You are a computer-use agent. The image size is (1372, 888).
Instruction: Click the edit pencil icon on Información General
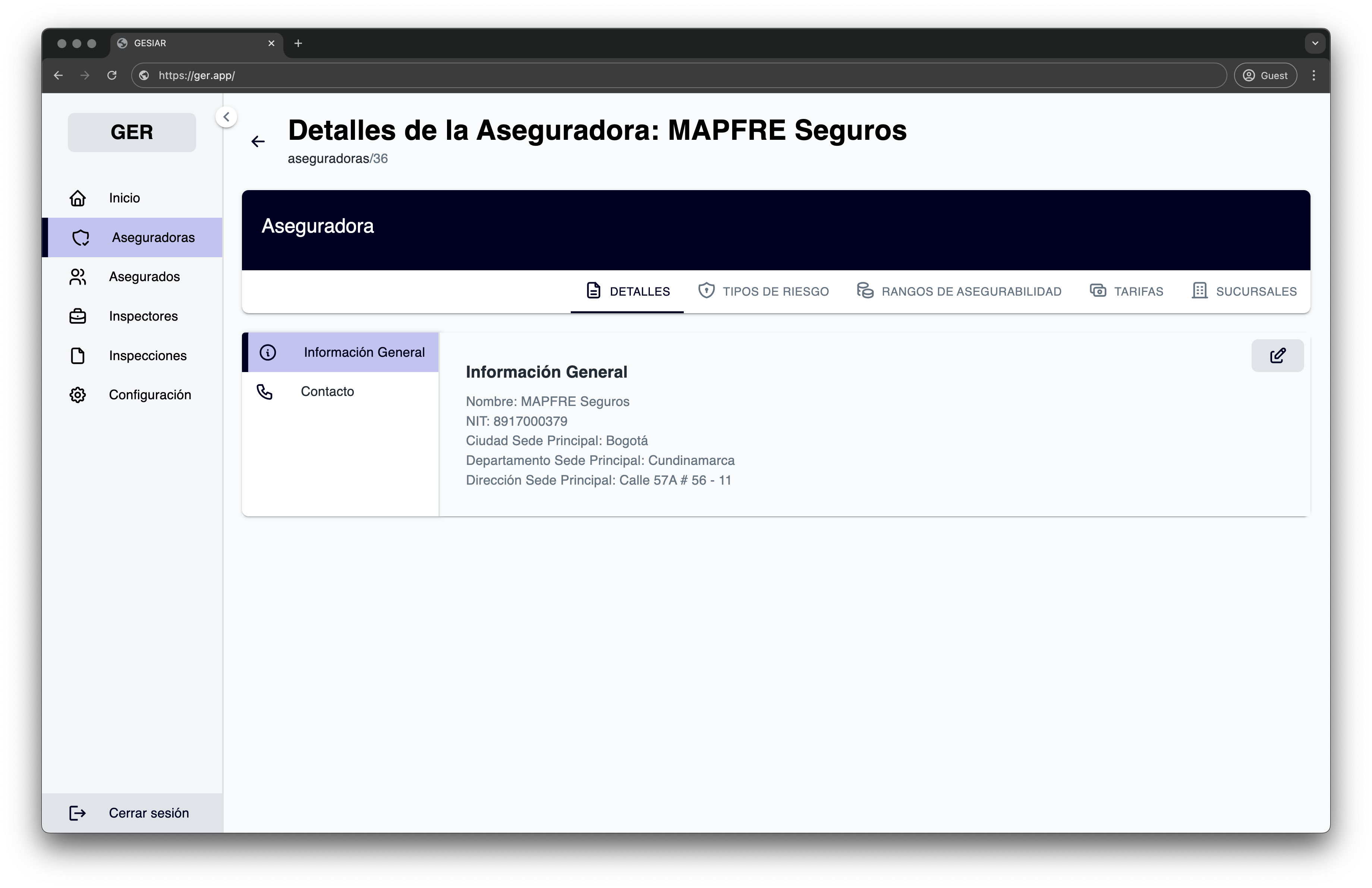(1277, 356)
